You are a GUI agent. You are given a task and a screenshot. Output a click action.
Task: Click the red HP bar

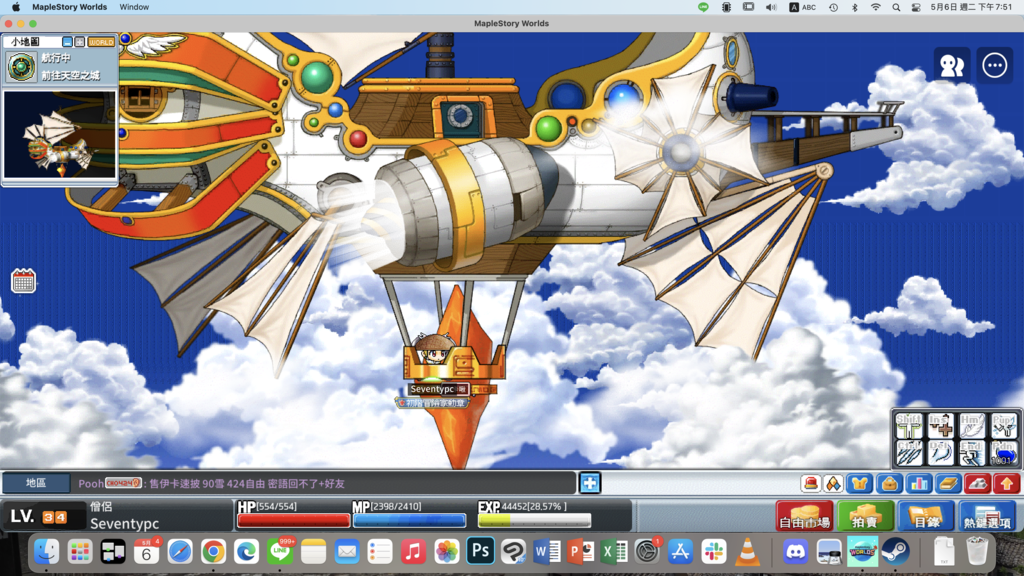coord(293,520)
